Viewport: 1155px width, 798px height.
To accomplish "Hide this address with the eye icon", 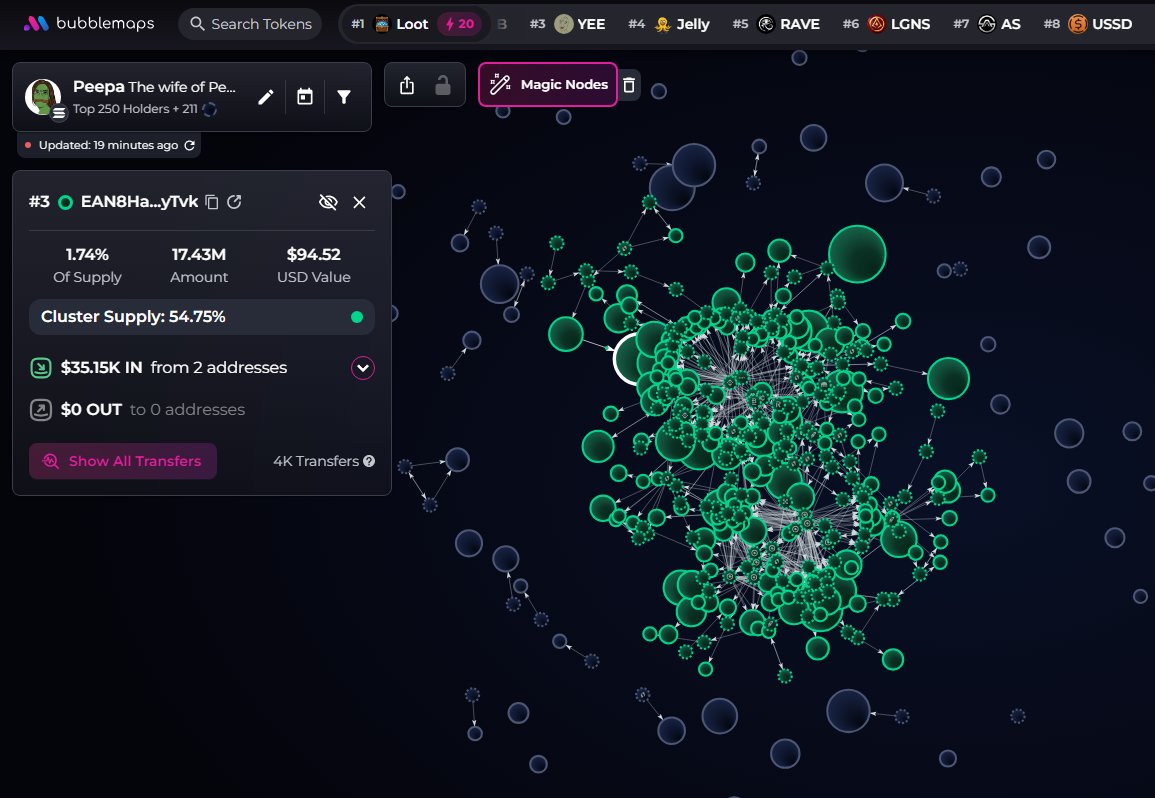I will pos(328,202).
